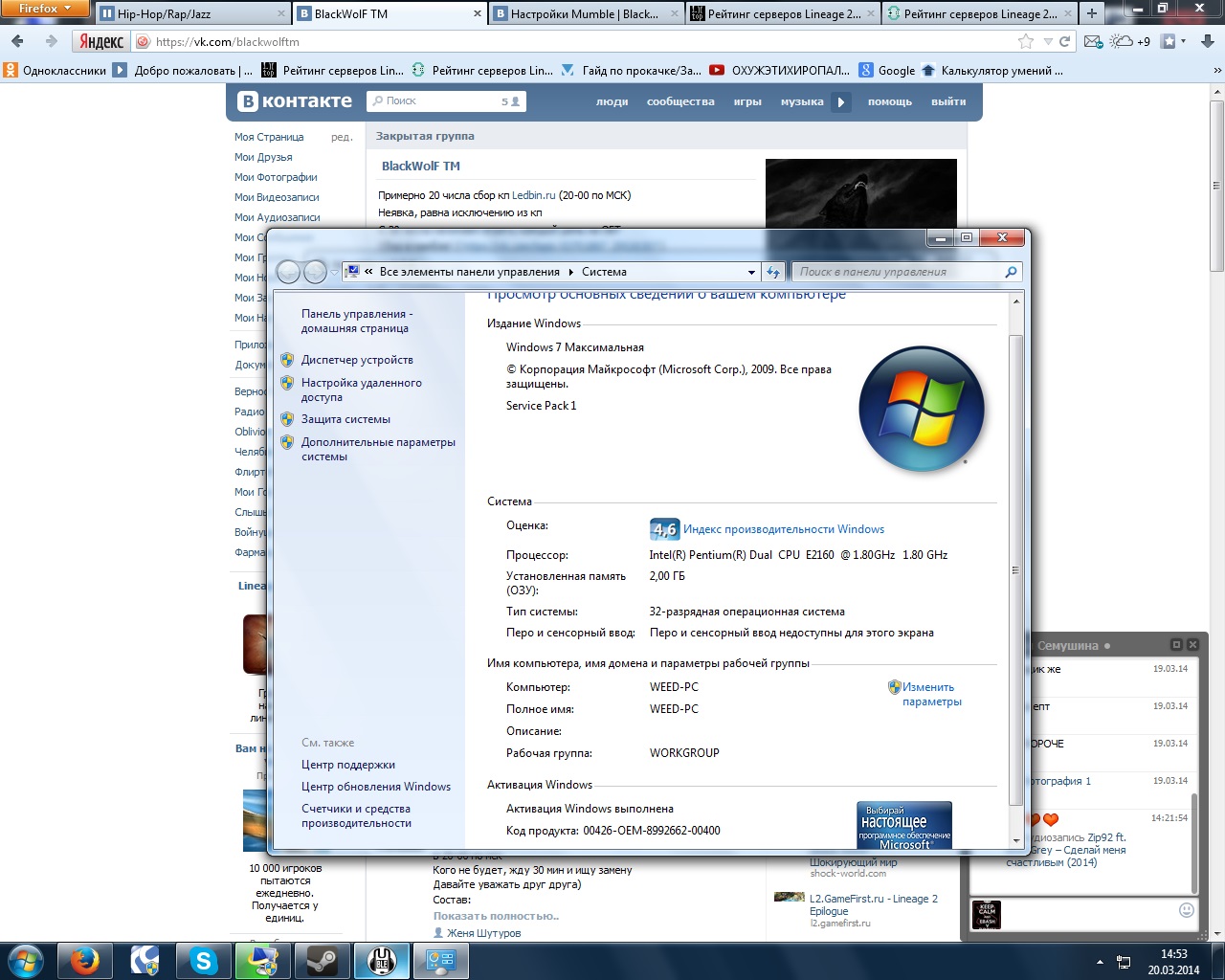Open Firefox from the taskbar
Viewport: 1225px width, 980px height.
point(85,961)
